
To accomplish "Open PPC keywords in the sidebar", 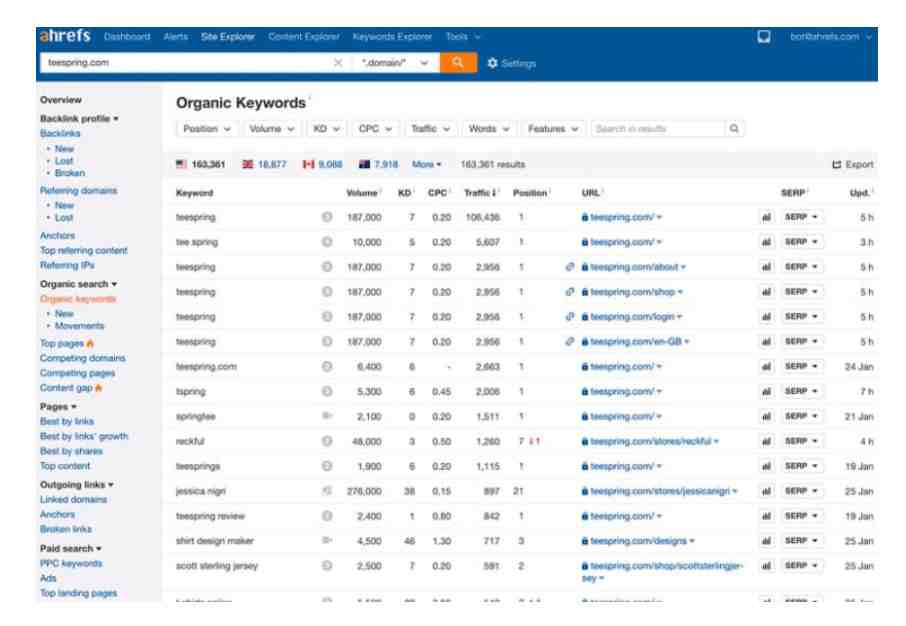I will click(x=71, y=563).
